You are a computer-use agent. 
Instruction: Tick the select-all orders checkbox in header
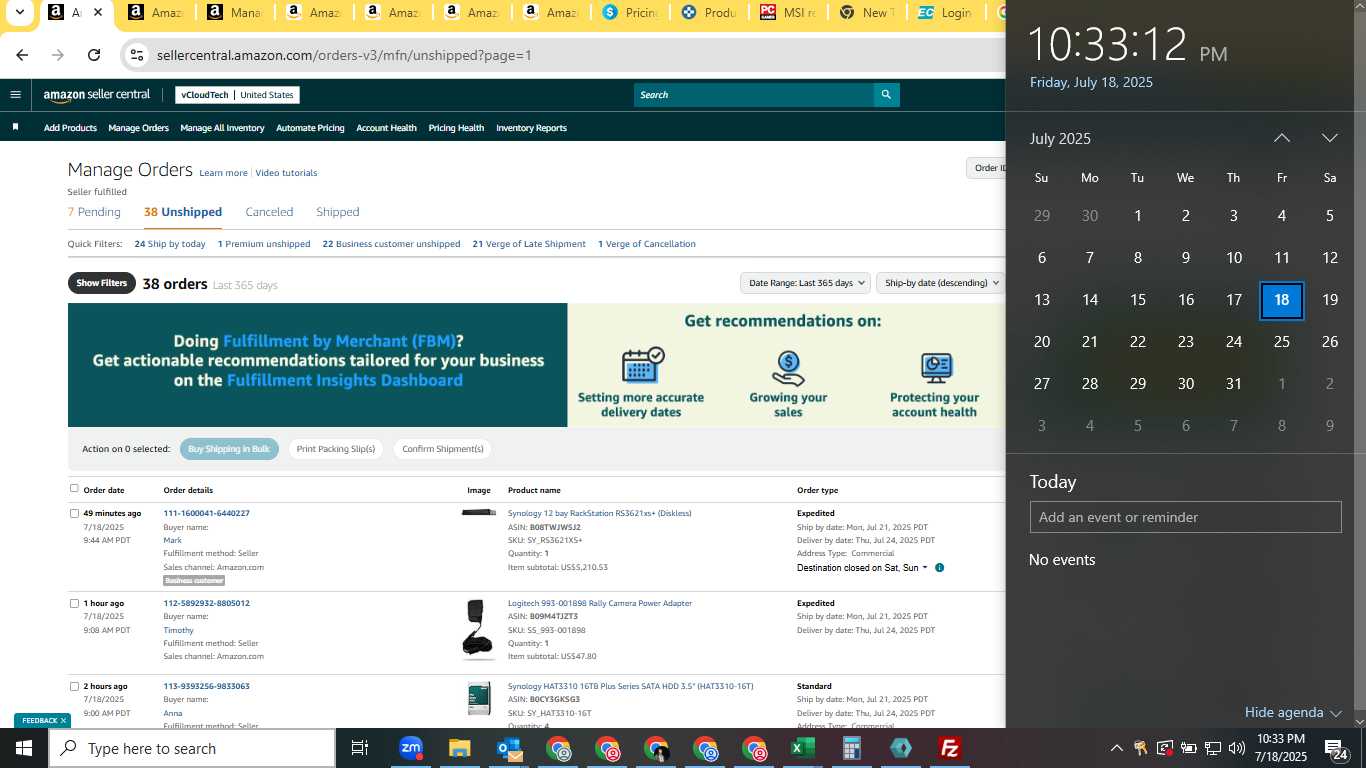pyautogui.click(x=74, y=489)
